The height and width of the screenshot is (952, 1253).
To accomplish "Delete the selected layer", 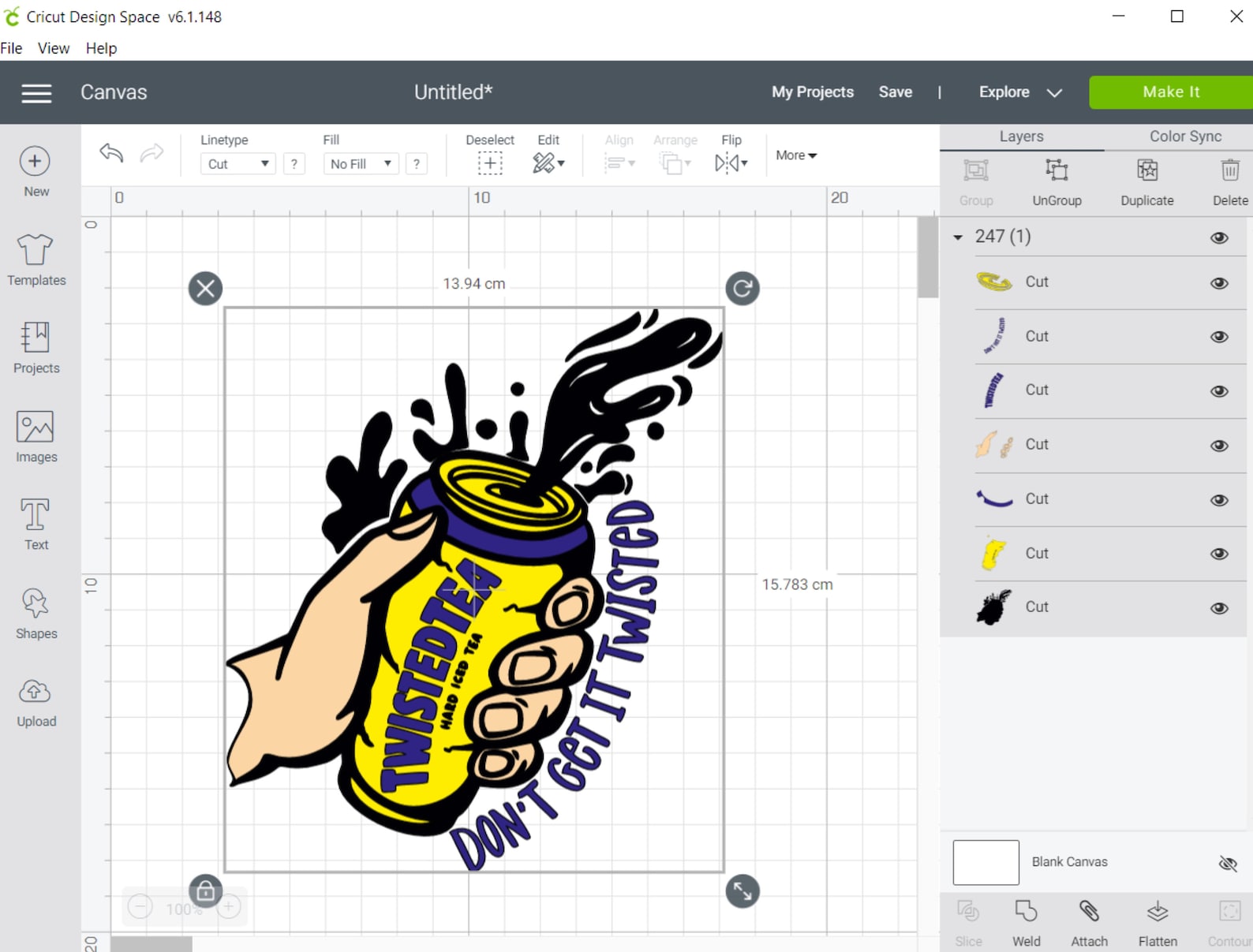I will click(x=1230, y=181).
